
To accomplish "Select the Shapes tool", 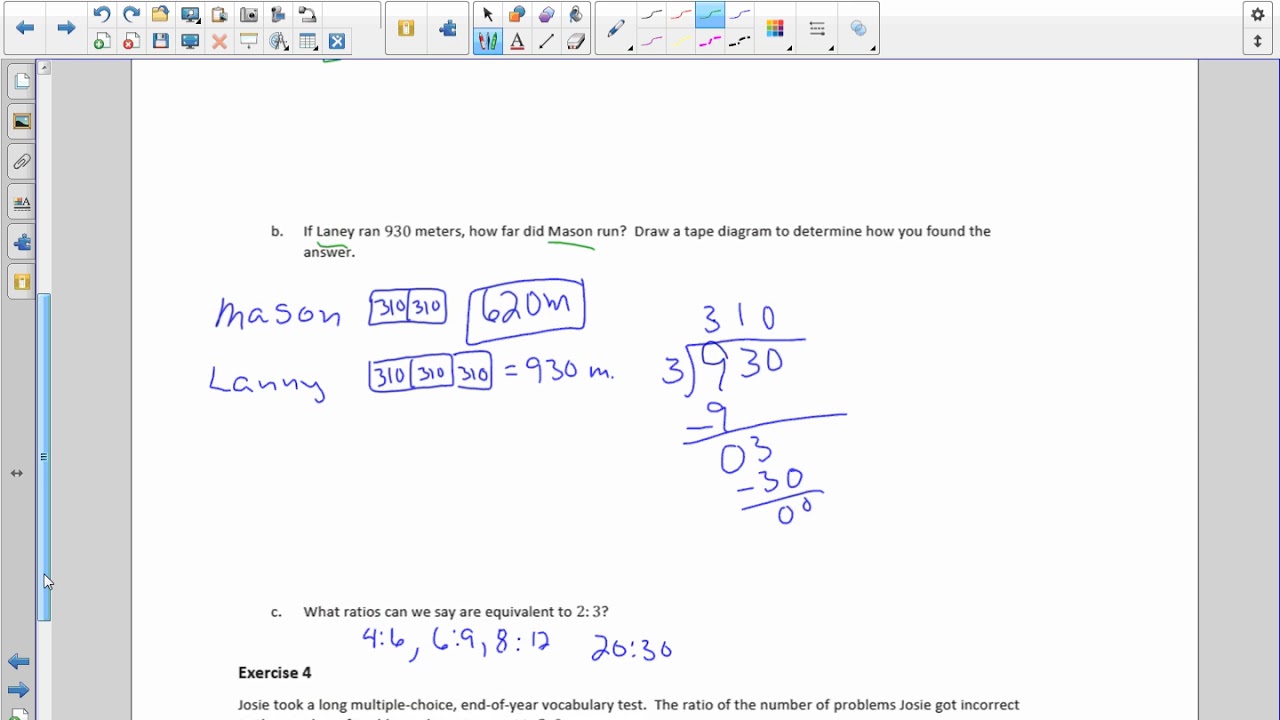I will pyautogui.click(x=517, y=14).
